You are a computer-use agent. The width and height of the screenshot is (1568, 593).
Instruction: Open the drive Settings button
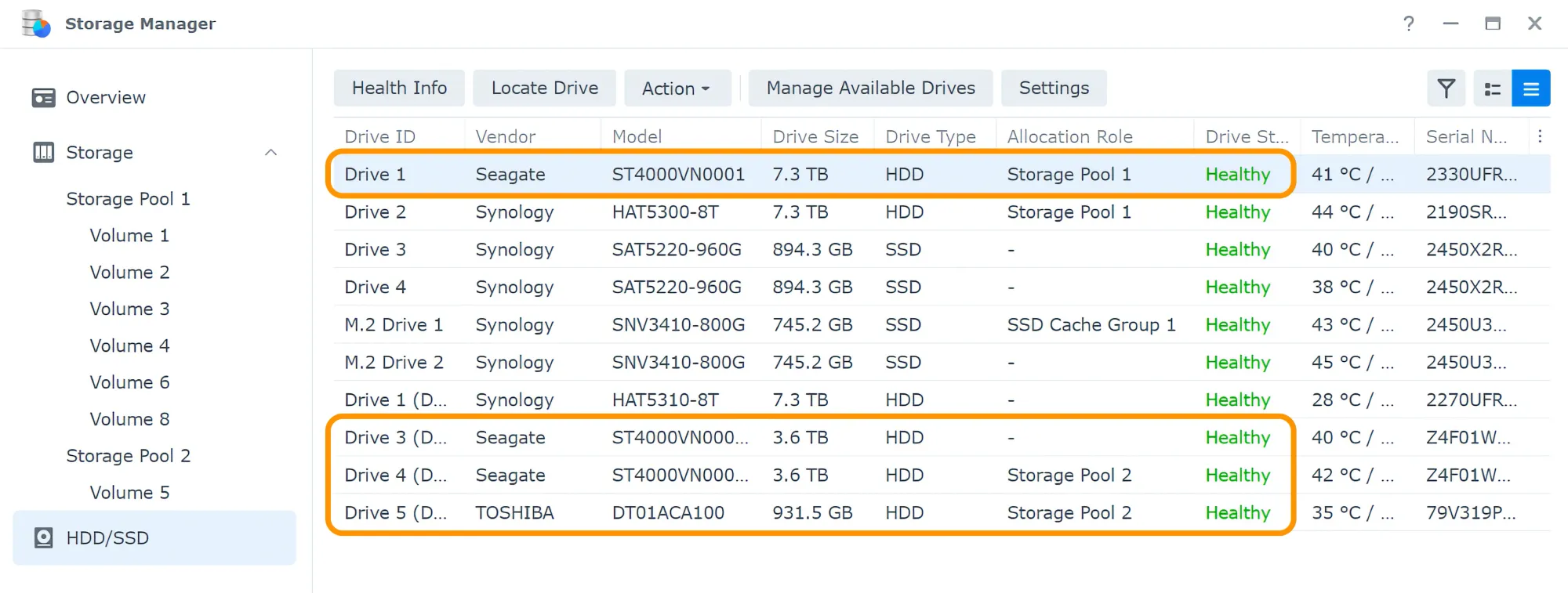[x=1054, y=89]
